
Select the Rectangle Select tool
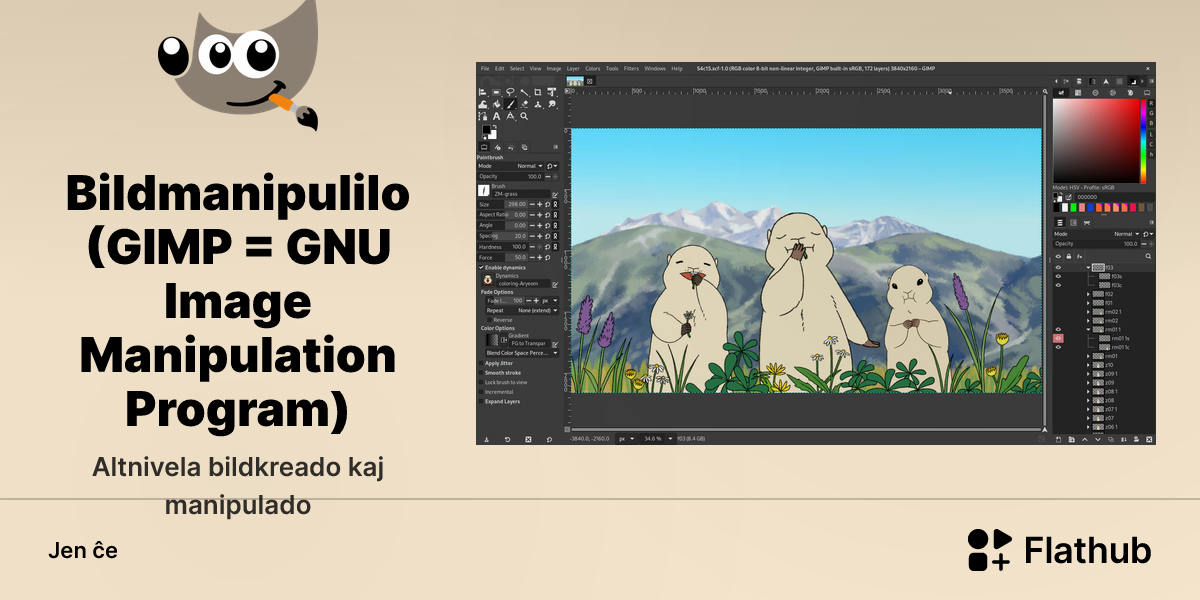point(496,92)
